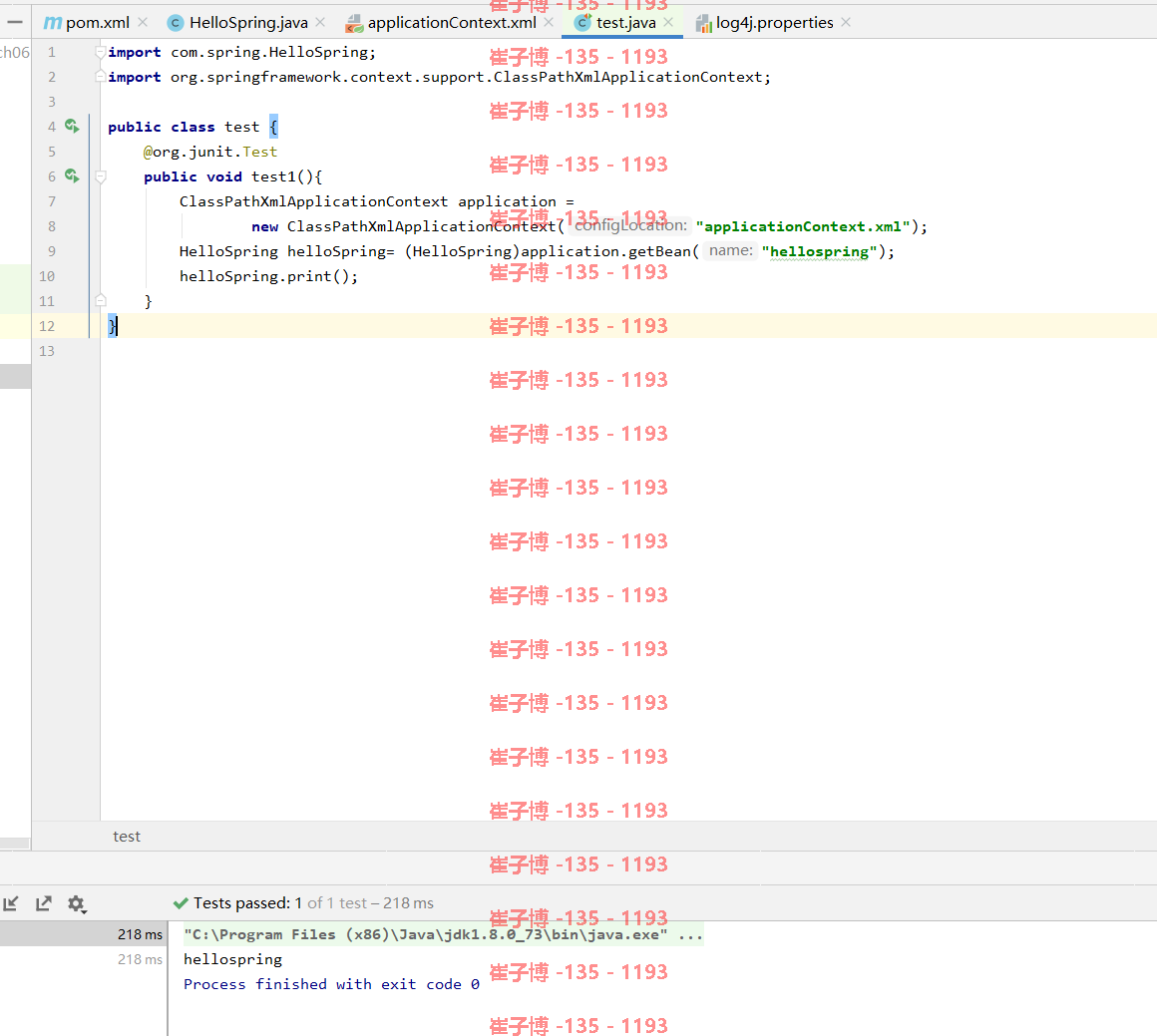Screen dimensions: 1157x1036
Task: Click the "applicationContext.xml" string literal
Action: (x=803, y=226)
